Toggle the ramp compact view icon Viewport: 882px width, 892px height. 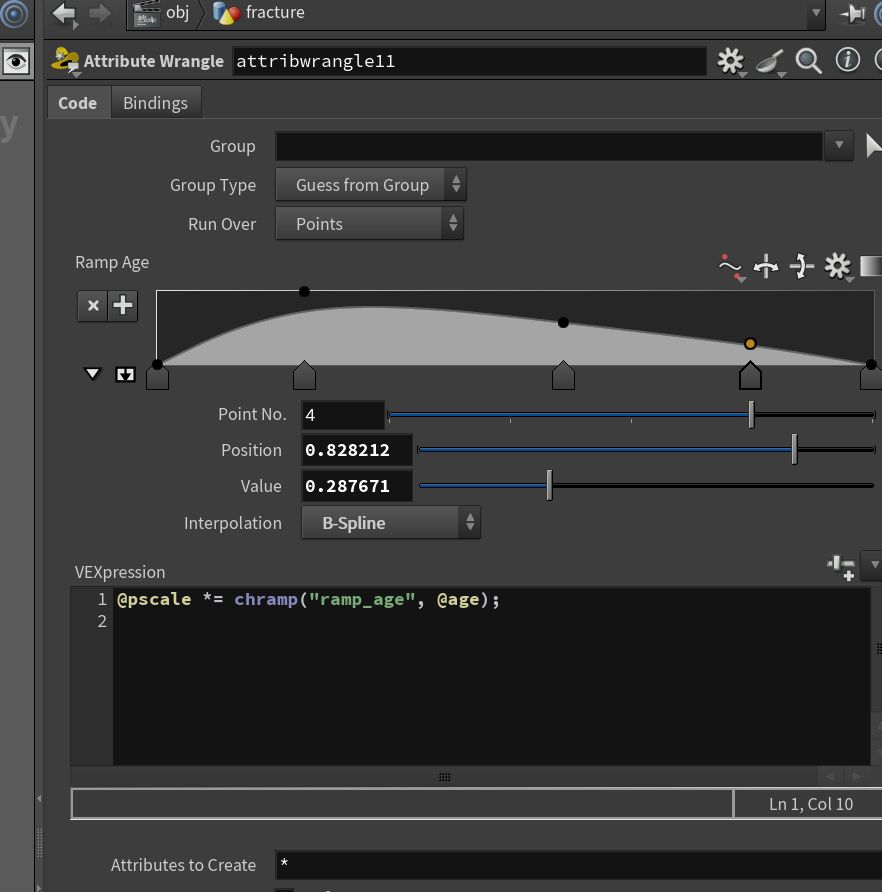pyautogui.click(x=125, y=374)
